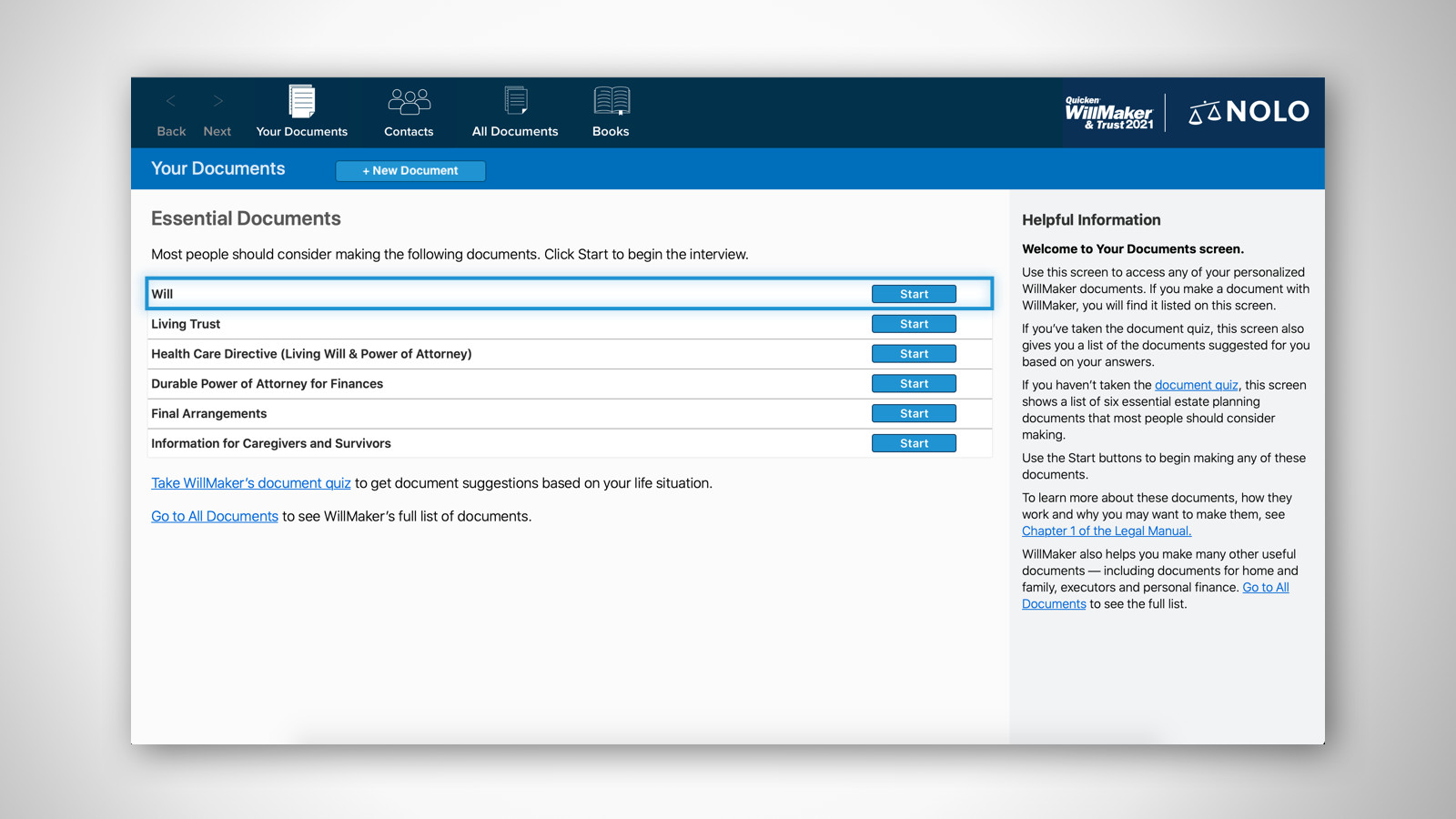Image resolution: width=1456 pixels, height=819 pixels.
Task: Start the Final Arrangements document
Action: pyautogui.click(x=914, y=413)
